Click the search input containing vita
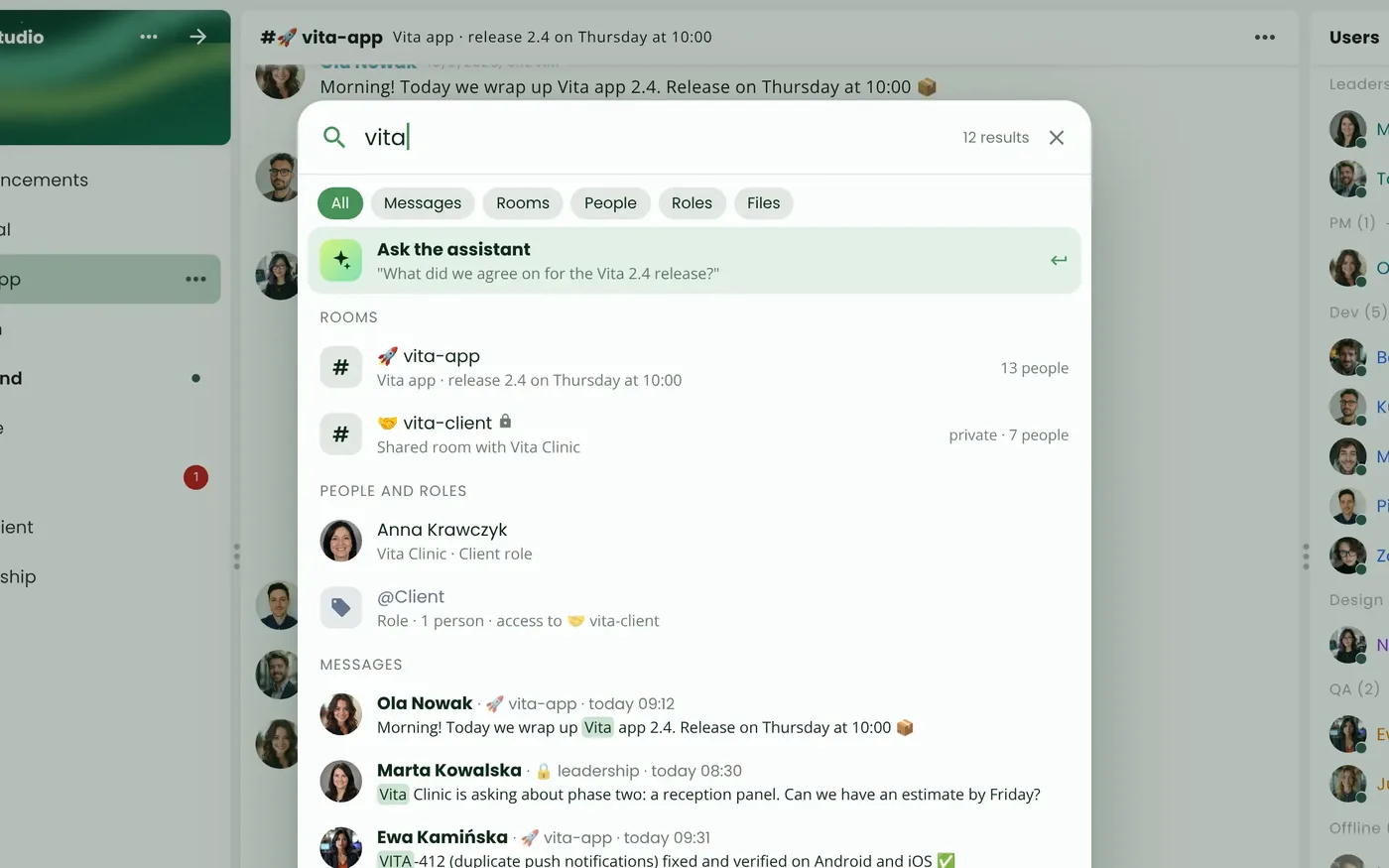This screenshot has width=1389, height=868. coord(655,137)
